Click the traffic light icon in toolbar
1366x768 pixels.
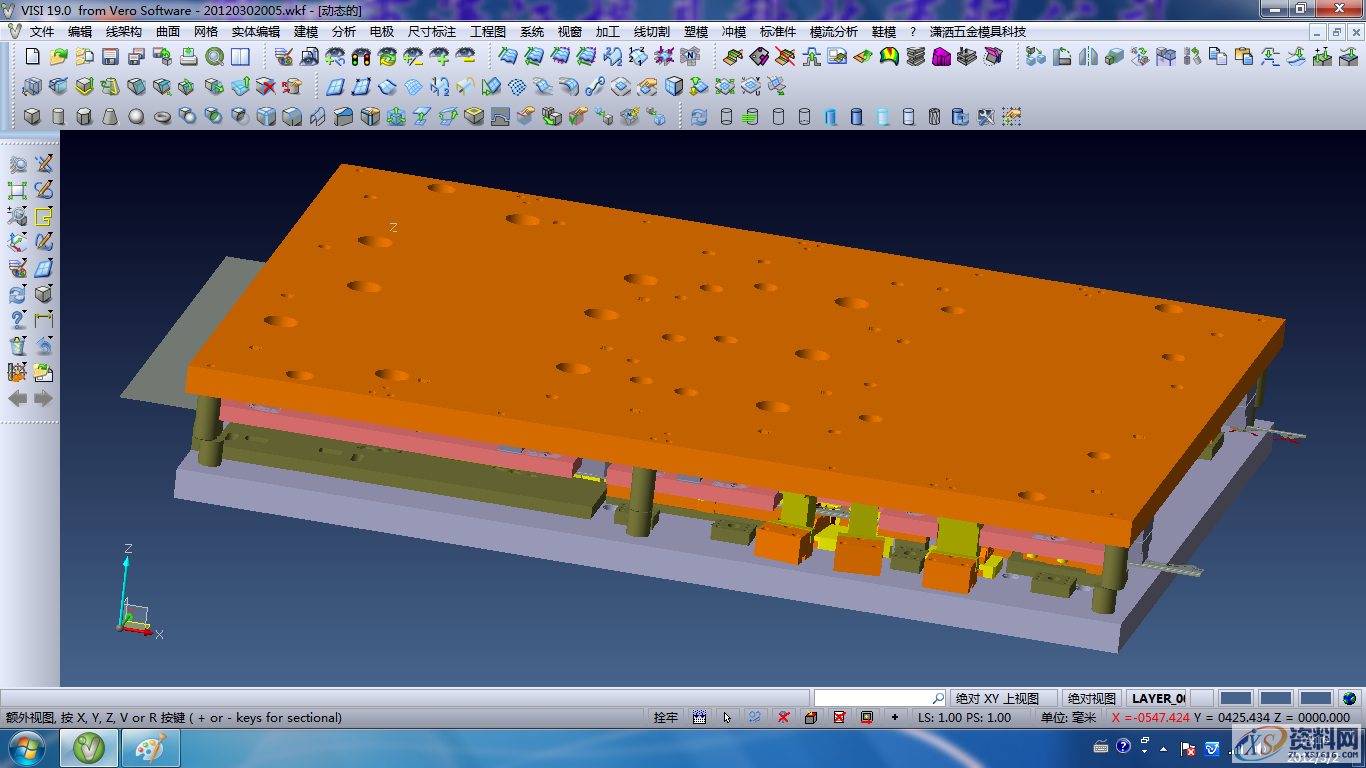361,57
